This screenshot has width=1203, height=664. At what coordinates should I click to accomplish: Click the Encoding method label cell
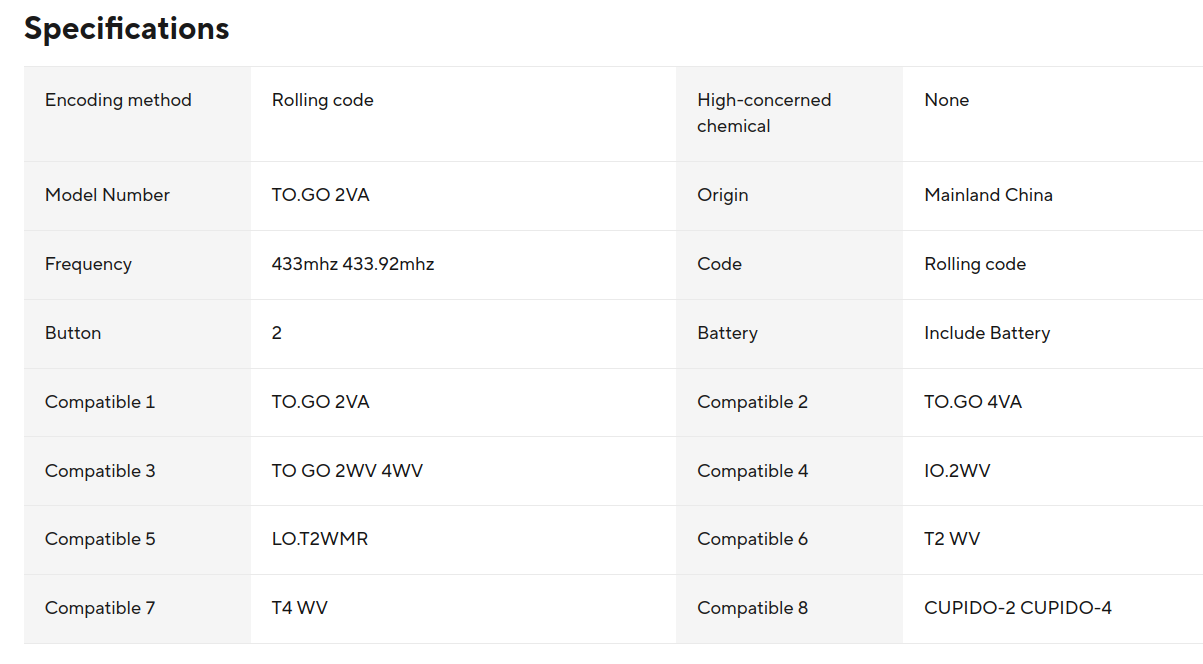[118, 100]
